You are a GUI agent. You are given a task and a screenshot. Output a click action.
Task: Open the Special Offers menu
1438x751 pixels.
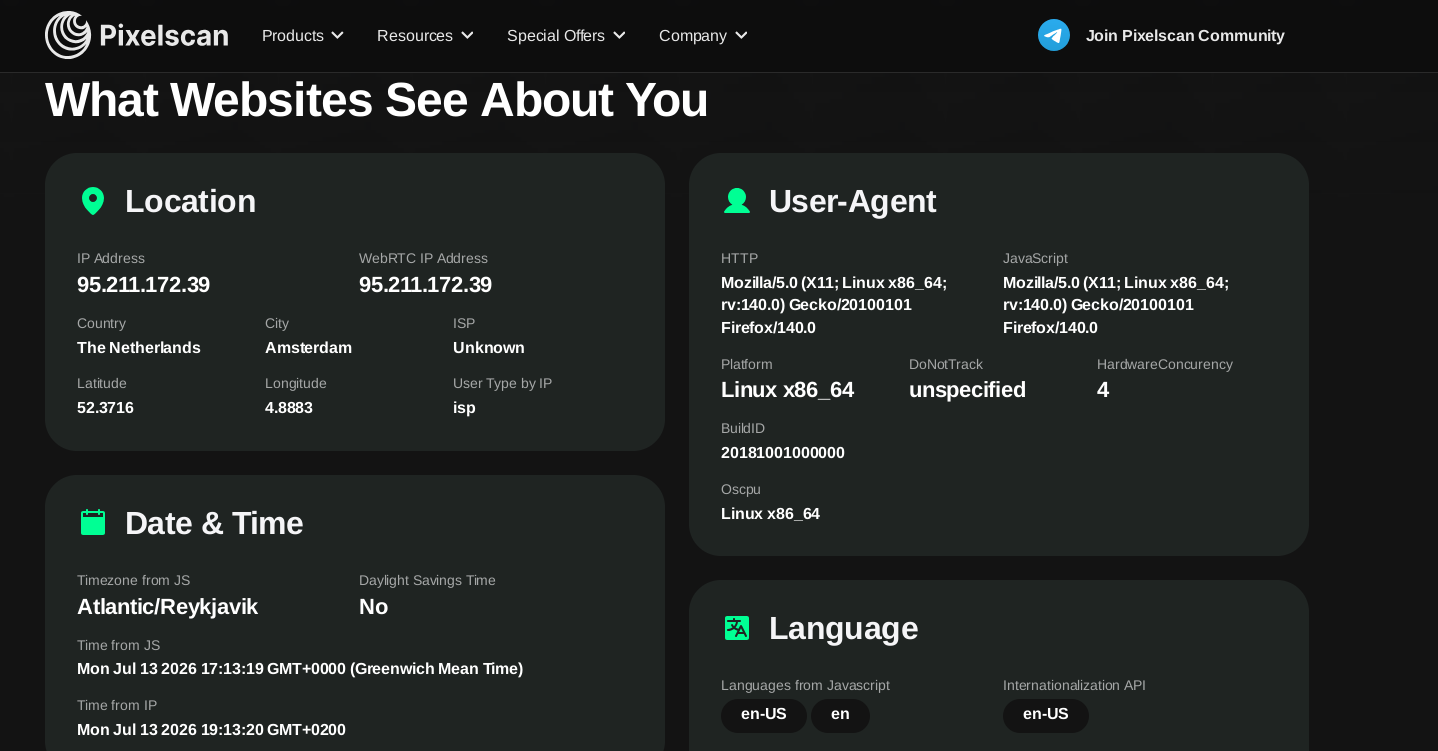coord(566,36)
